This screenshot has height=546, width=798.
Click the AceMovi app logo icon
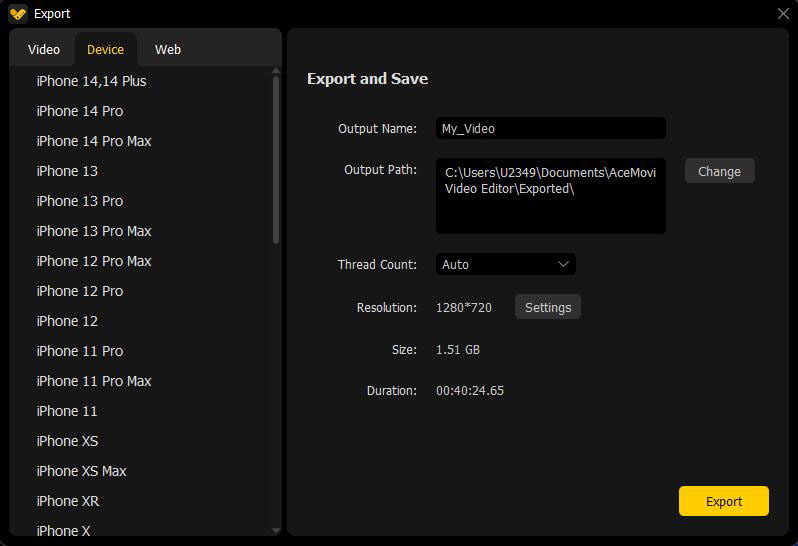pos(18,14)
